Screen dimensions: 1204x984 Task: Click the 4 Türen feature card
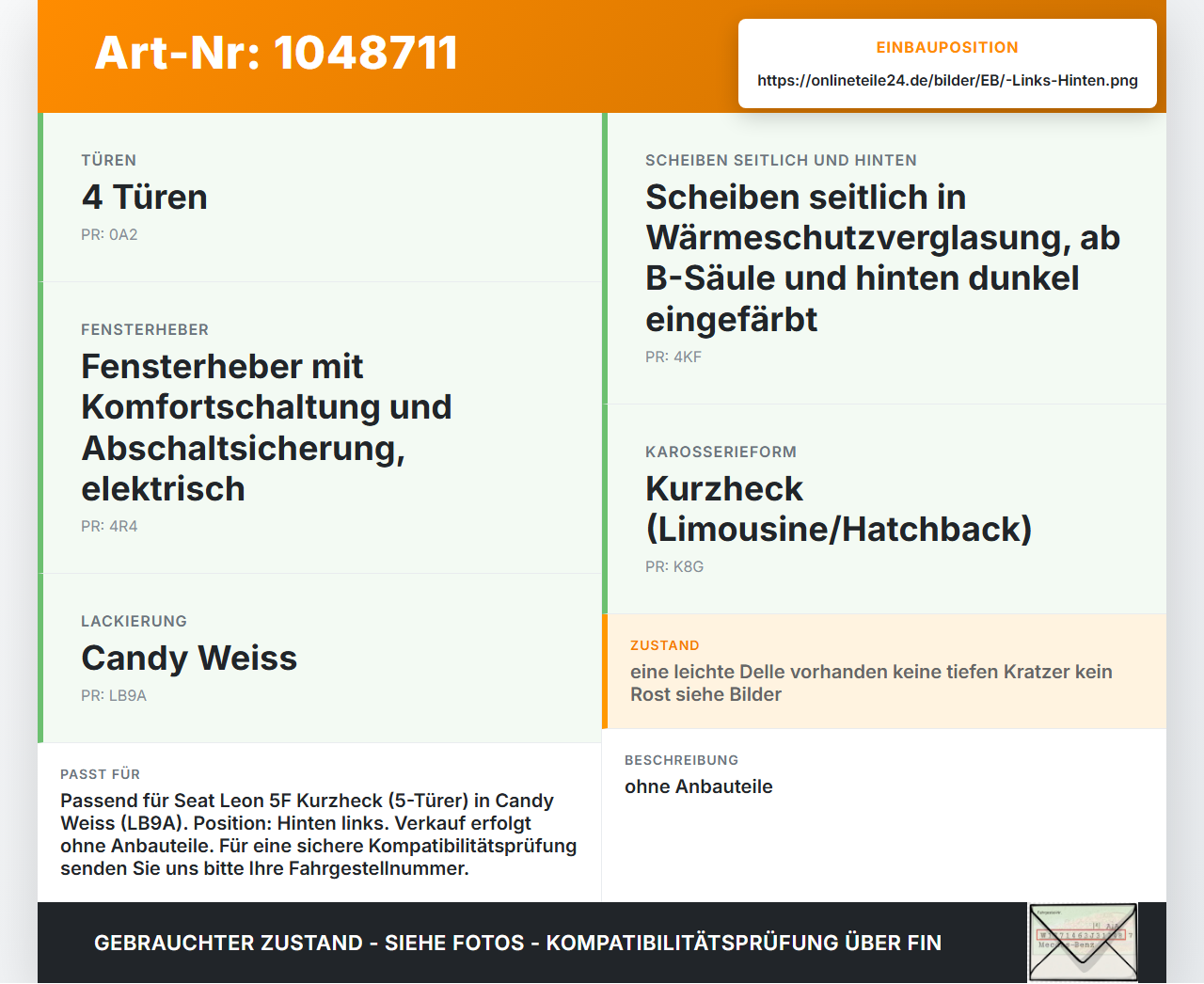(x=320, y=198)
